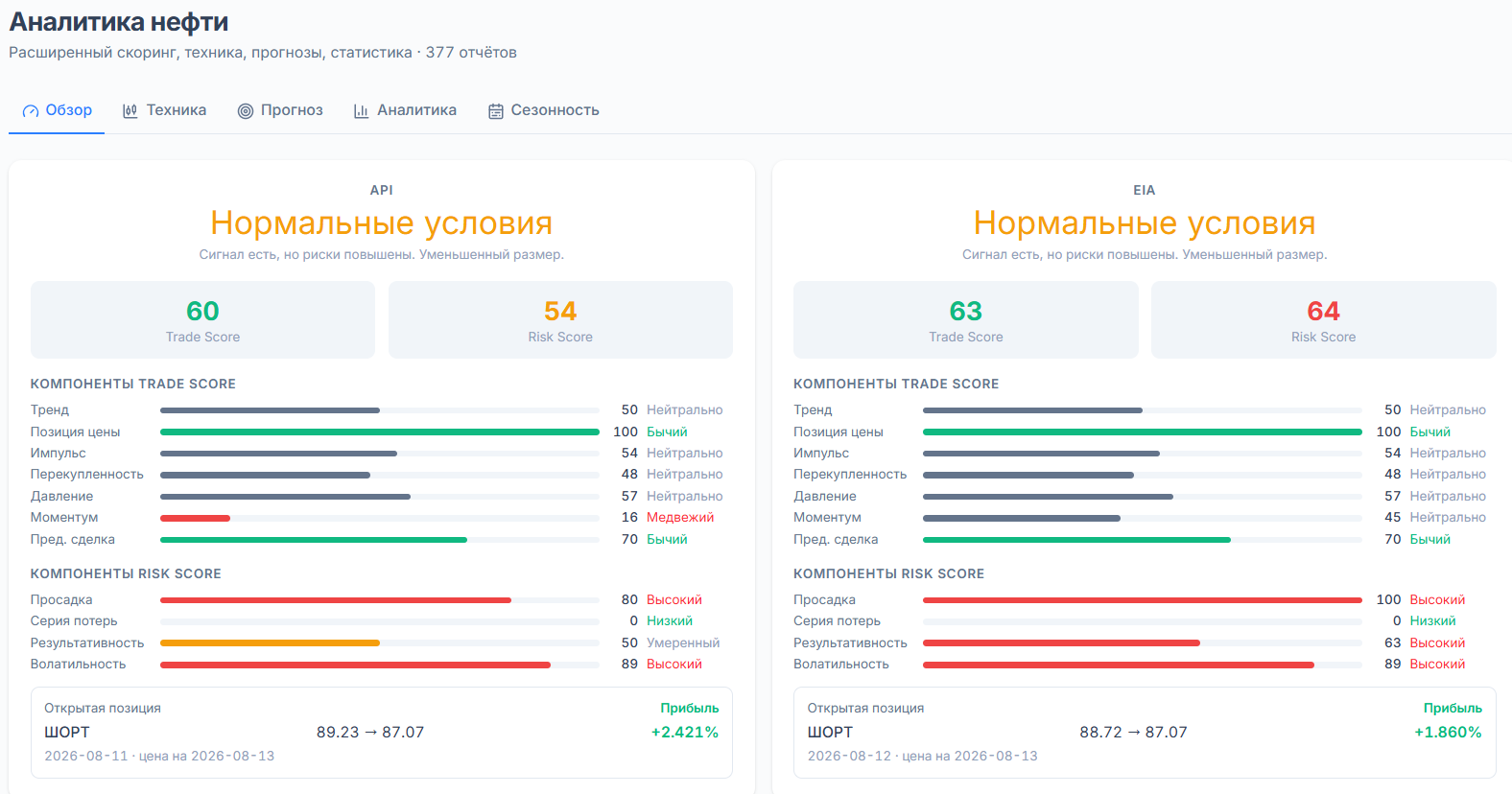
Task: Switch to the Прогноз tab
Action: pos(280,110)
